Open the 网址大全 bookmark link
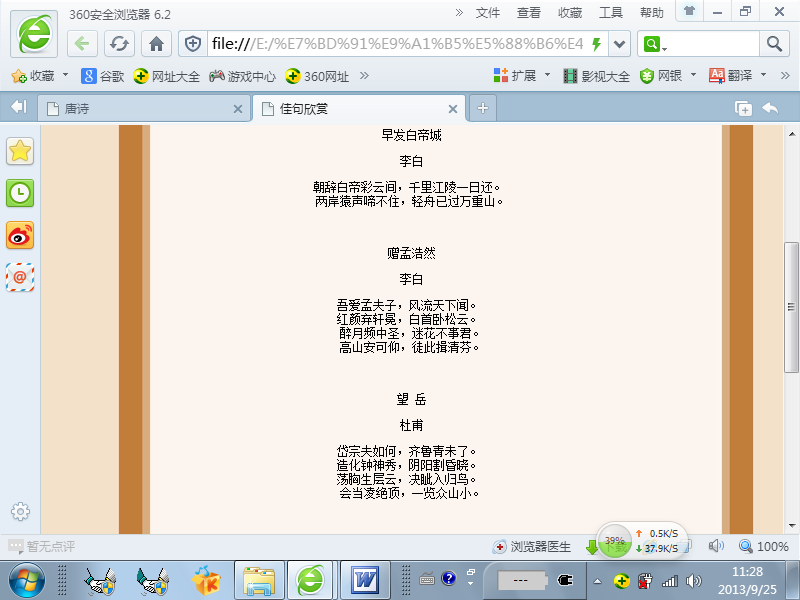Viewport: 800px width, 600px height. click(167, 76)
